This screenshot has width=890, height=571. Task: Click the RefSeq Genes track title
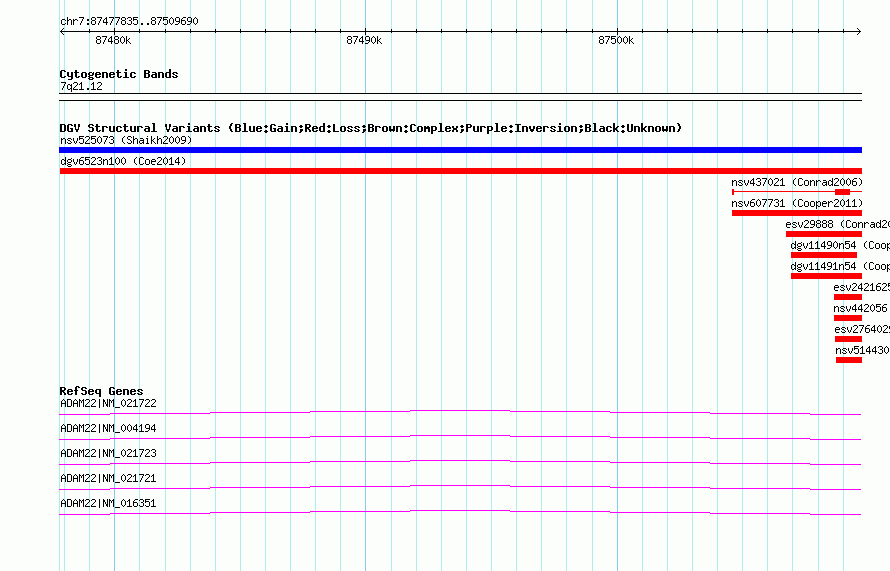click(101, 391)
